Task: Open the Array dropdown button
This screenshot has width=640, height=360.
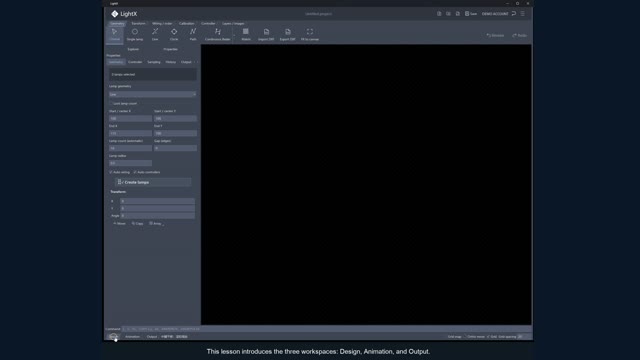Action: click(x=156, y=224)
